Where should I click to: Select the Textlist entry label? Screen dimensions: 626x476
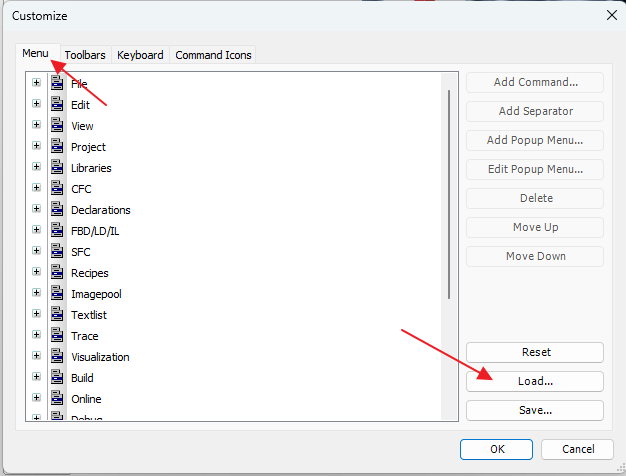tap(89, 315)
